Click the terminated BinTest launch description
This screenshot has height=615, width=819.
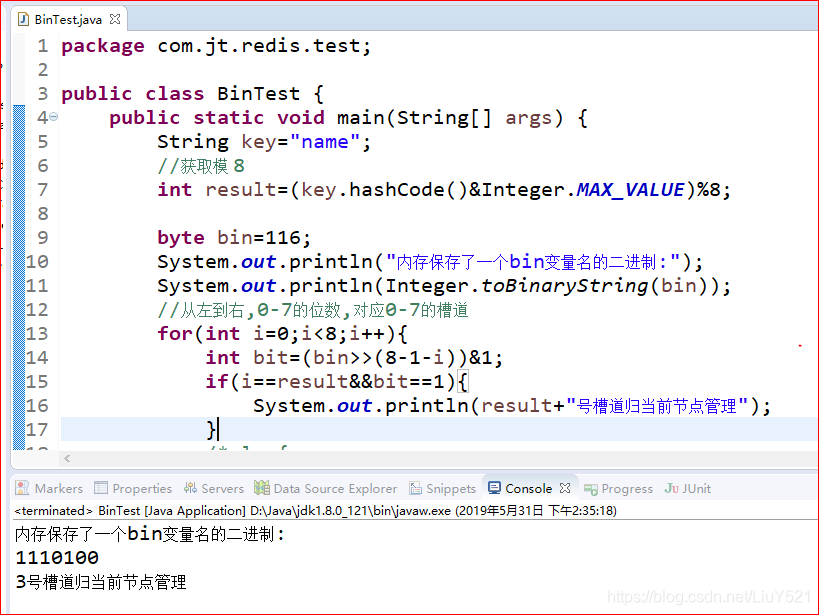coord(315,510)
